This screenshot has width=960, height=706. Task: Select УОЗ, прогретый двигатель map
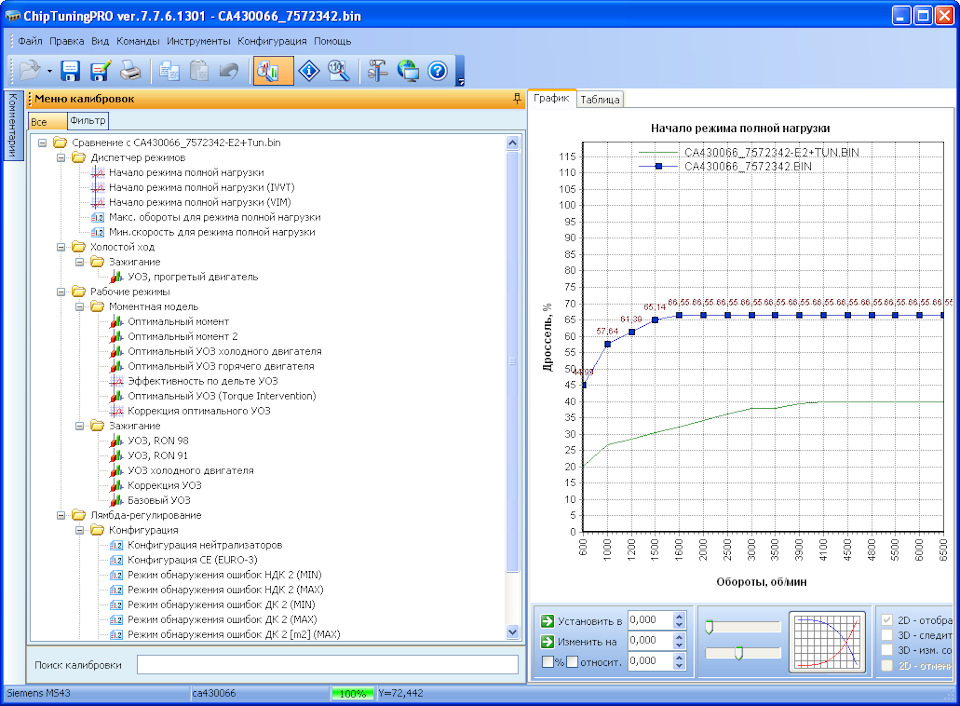(193, 277)
